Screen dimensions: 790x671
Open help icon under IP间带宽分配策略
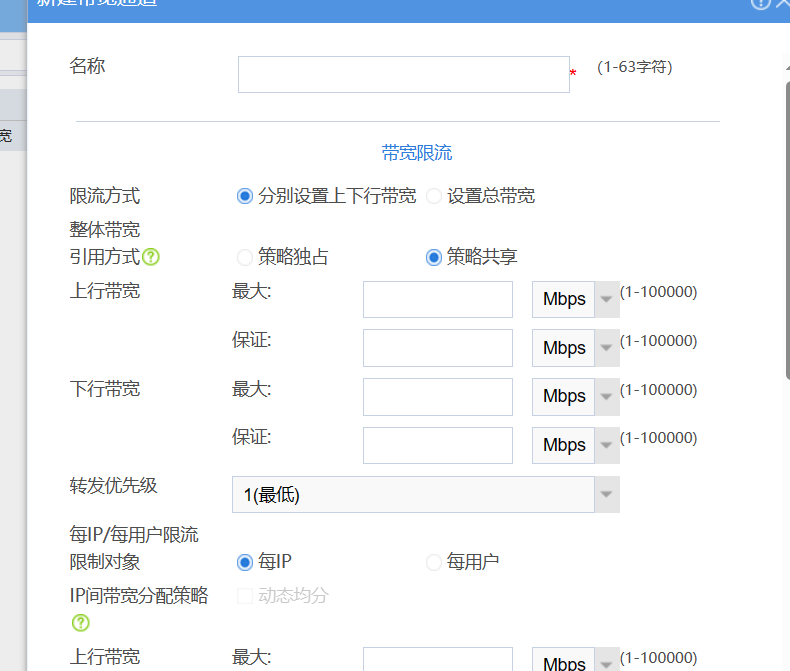tap(81, 623)
